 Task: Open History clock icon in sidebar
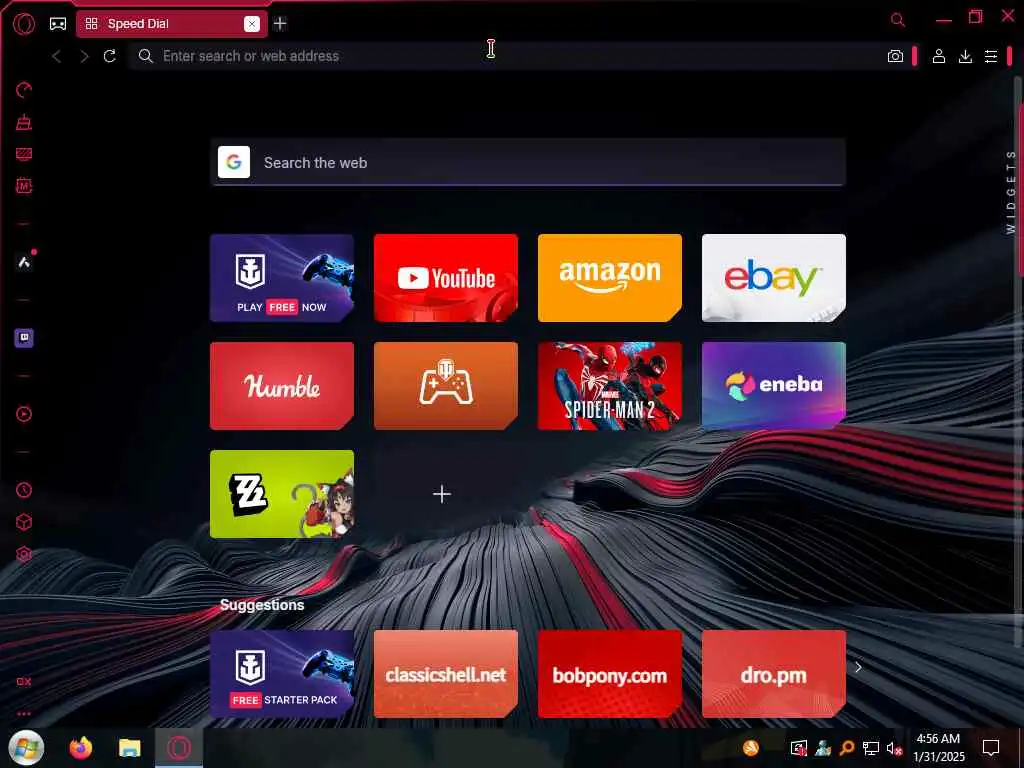[24, 490]
